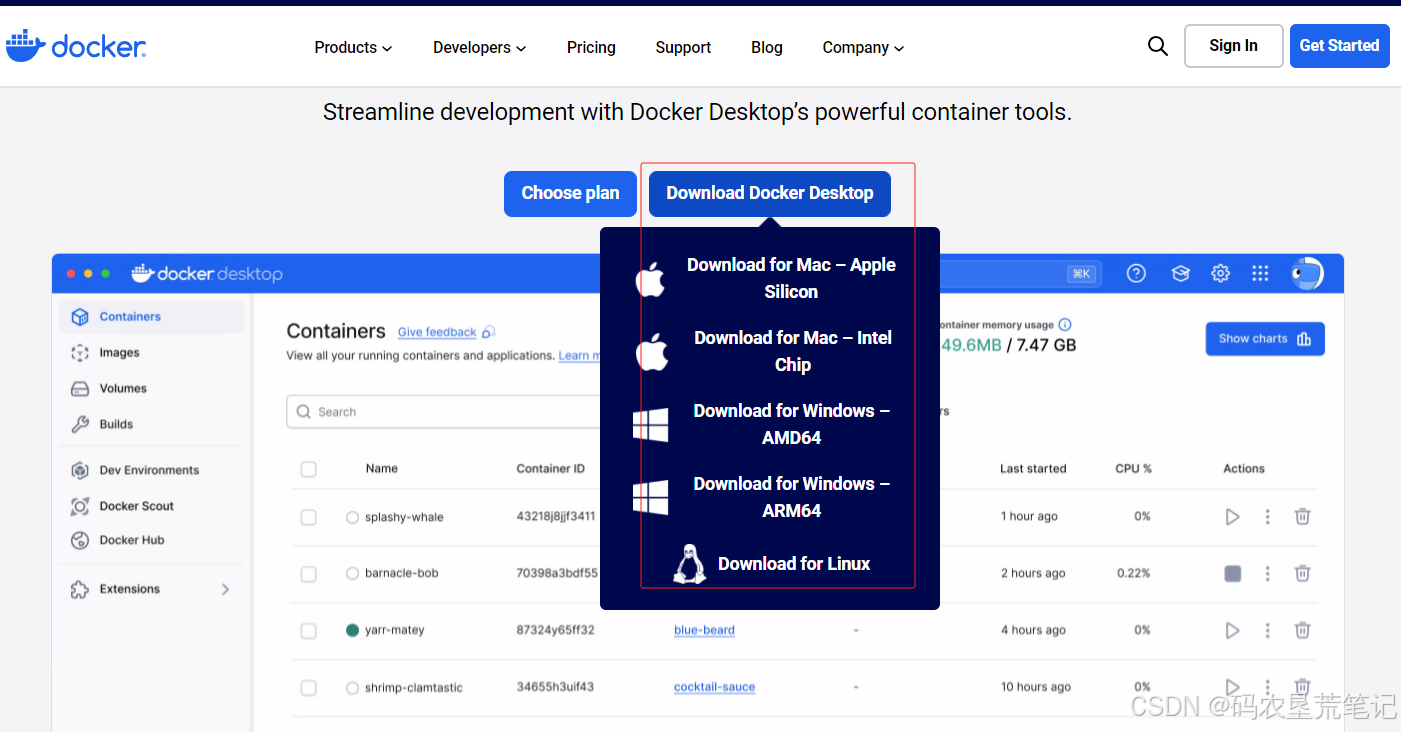The height and width of the screenshot is (732, 1401).
Task: Click the Builds wrench icon
Action: point(80,424)
